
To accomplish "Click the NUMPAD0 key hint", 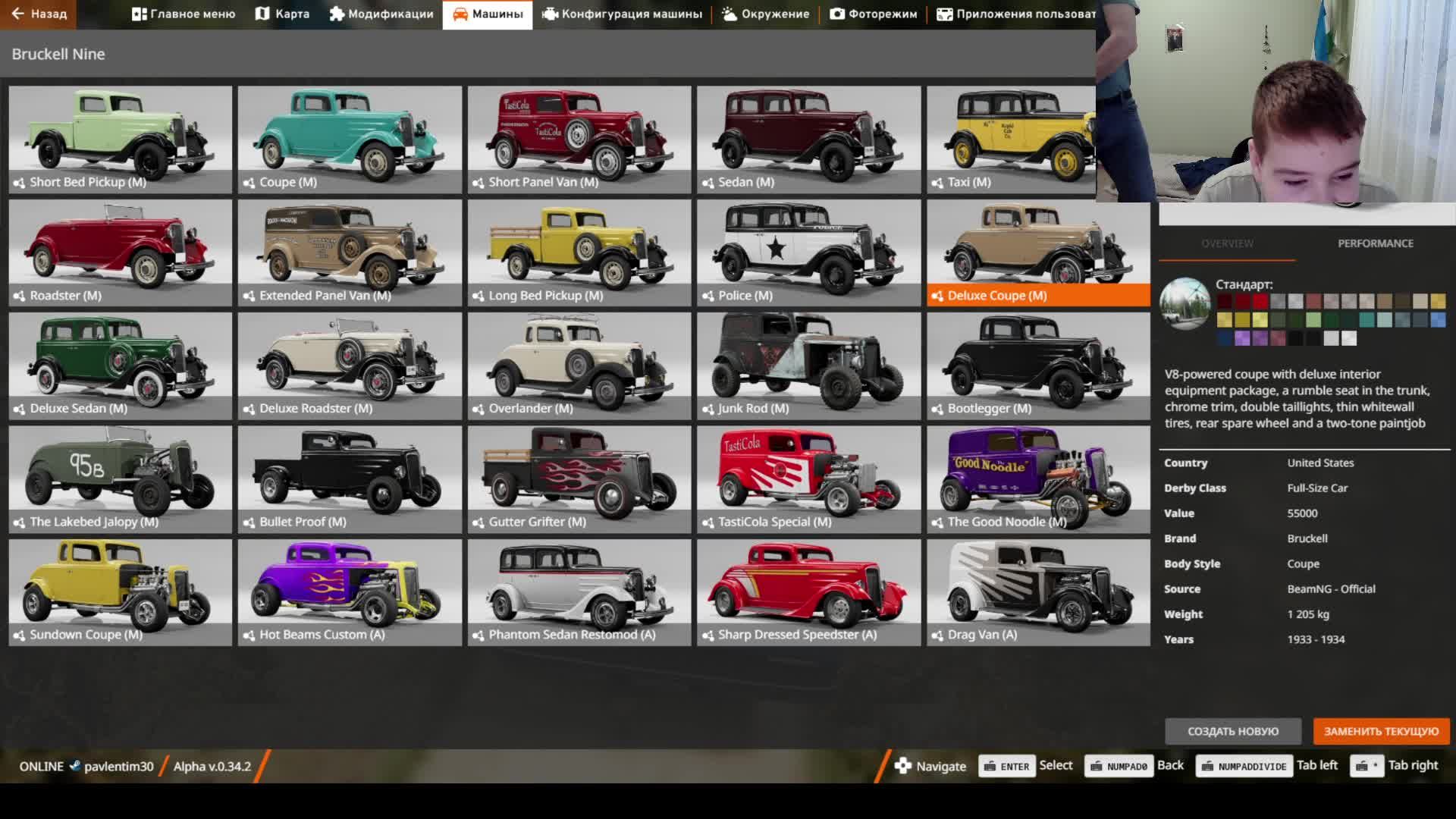I will (x=1119, y=766).
